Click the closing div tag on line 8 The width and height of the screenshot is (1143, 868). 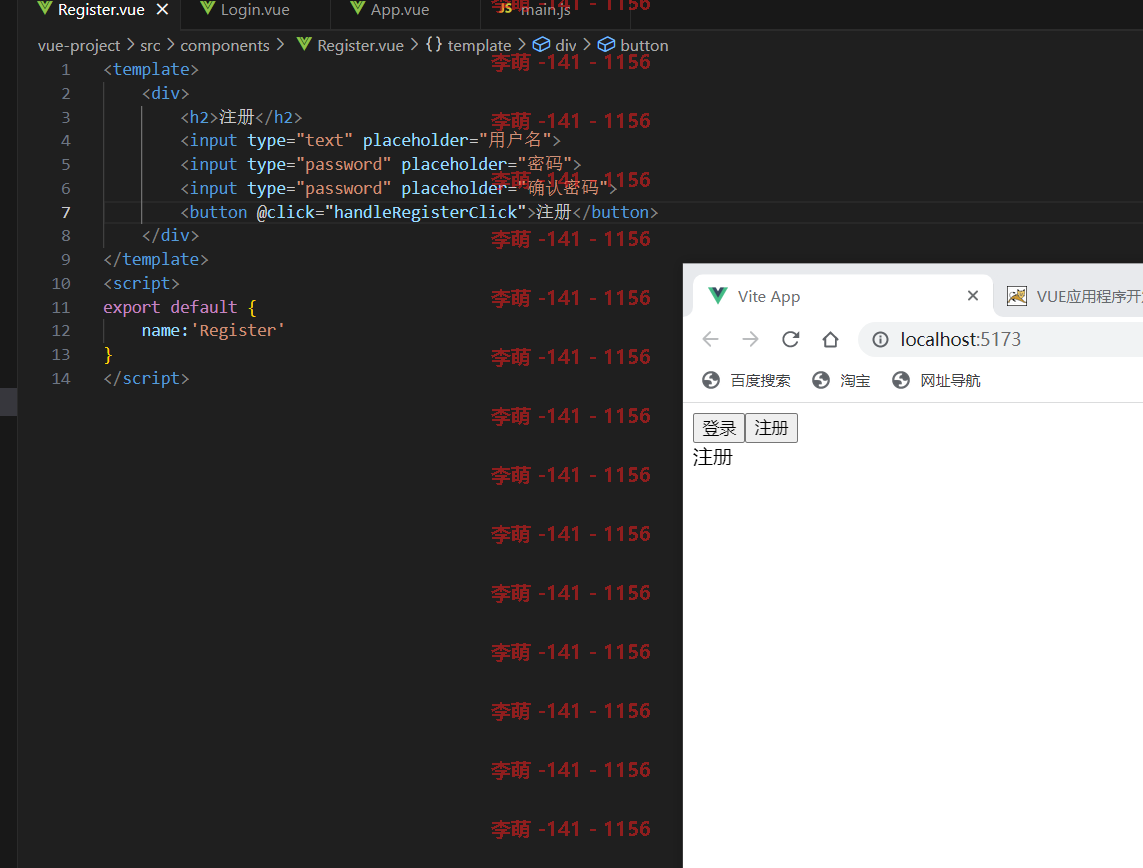(170, 235)
